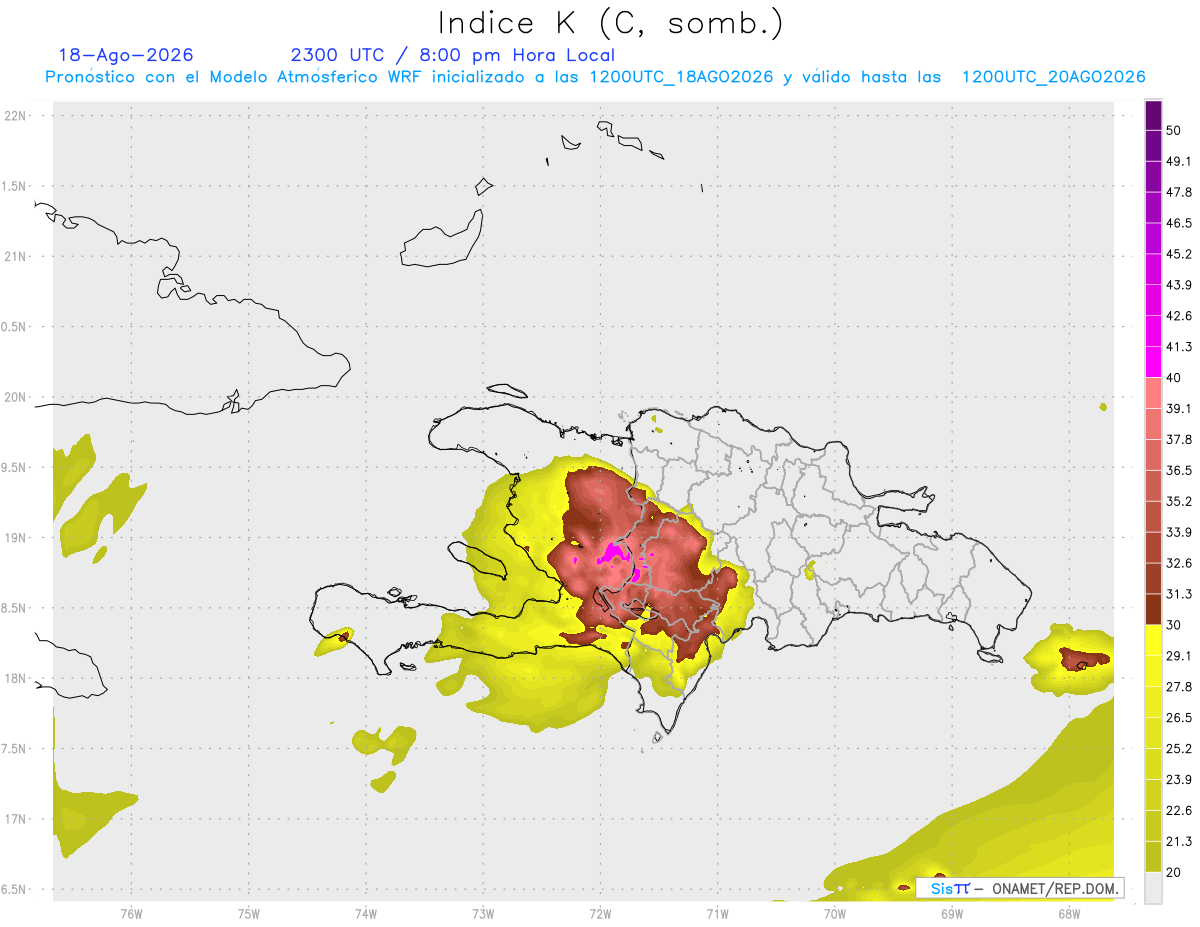Click the colorbar value "49.1"
Screen dimensions: 1200x927
point(1179,162)
